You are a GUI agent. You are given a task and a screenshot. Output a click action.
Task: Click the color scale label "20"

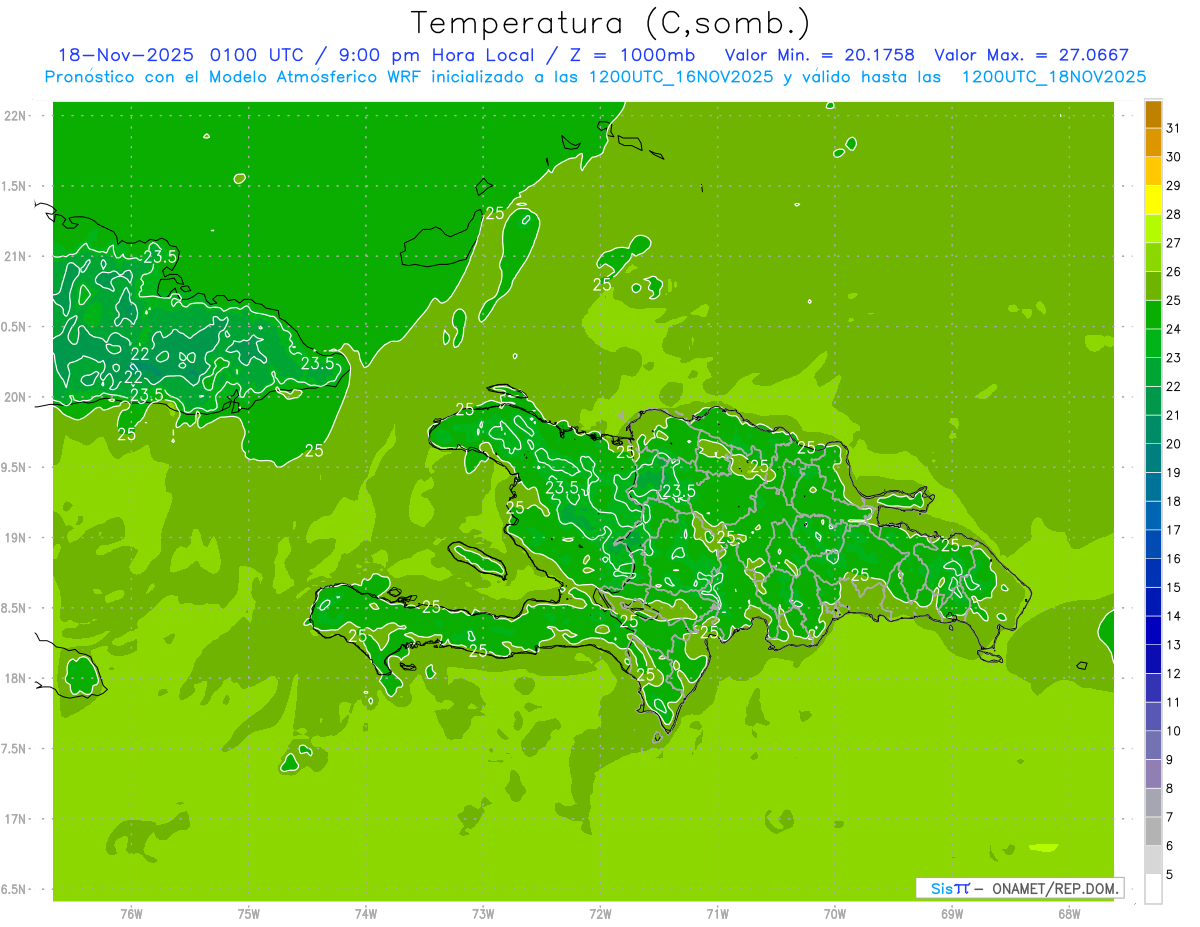click(1173, 444)
